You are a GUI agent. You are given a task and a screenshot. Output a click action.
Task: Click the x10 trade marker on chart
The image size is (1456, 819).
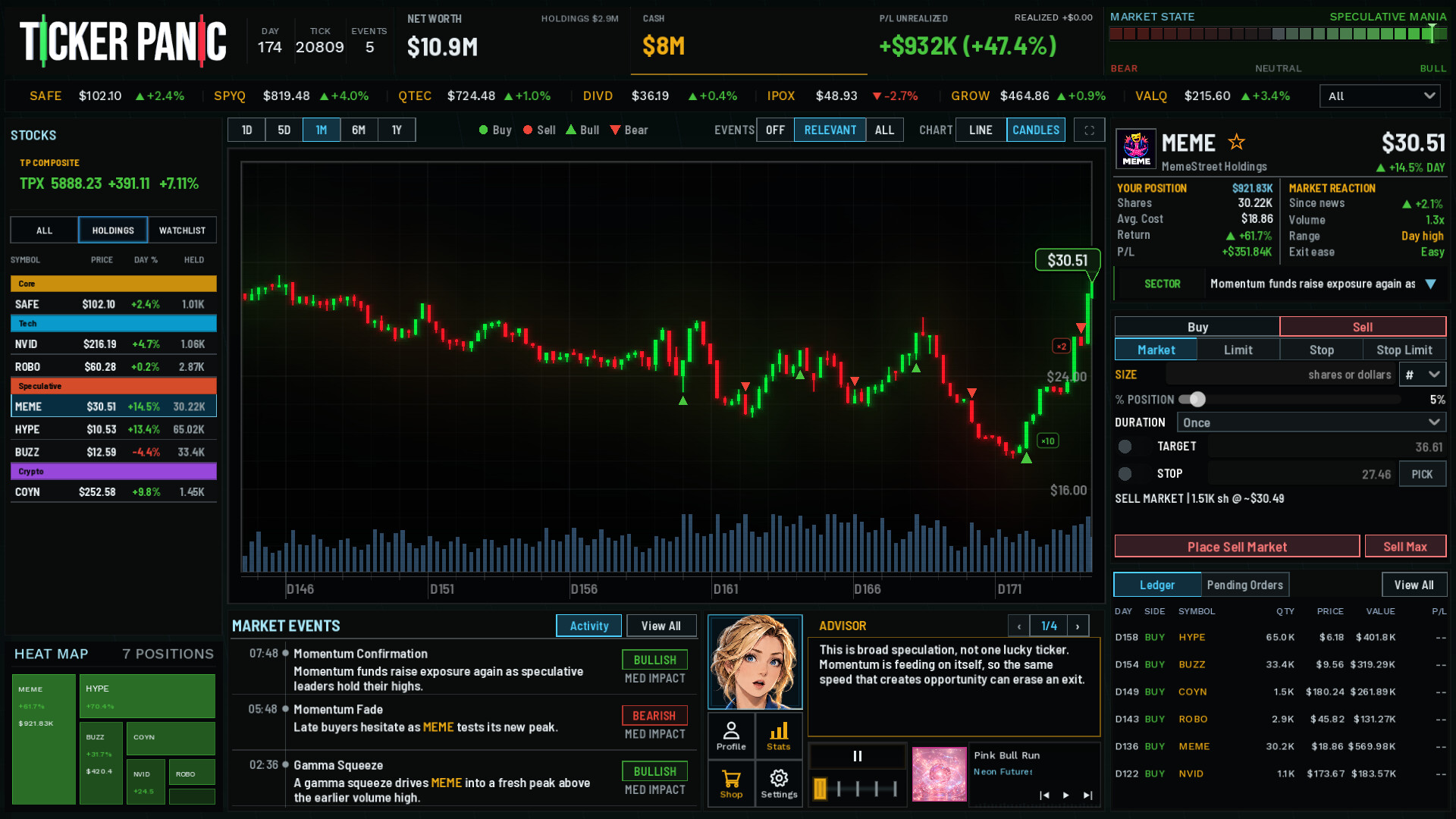(1047, 441)
